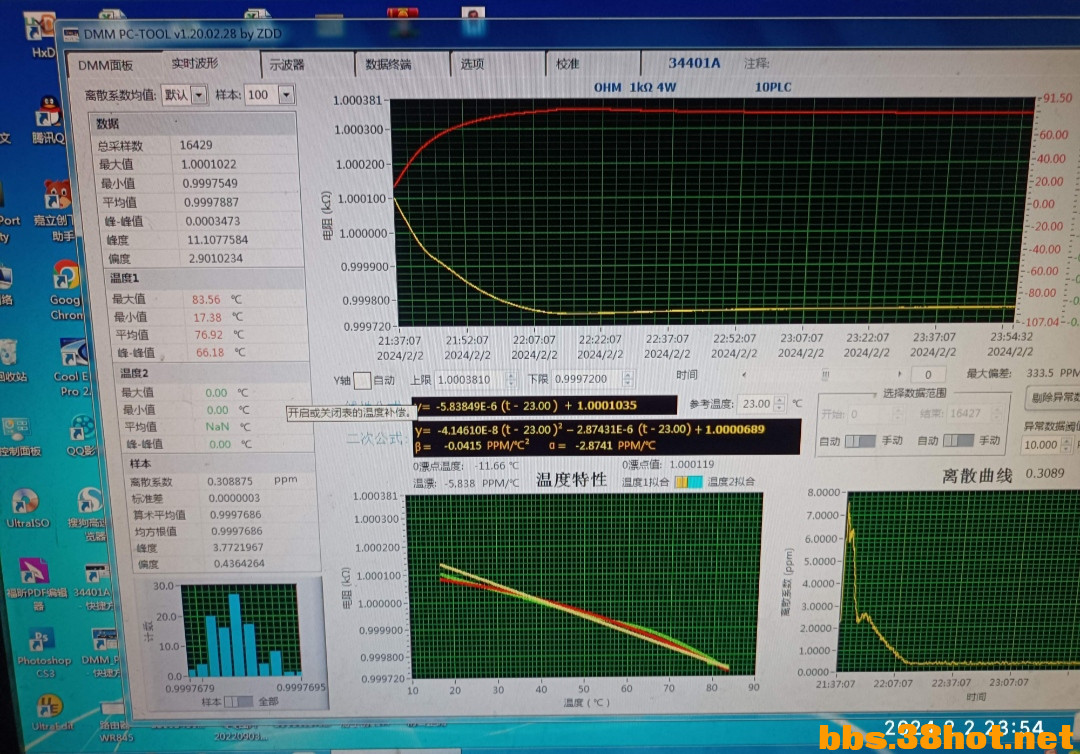Click the DMM PC-TOOL title bar icon
1080x754 pixels.
(x=71, y=34)
